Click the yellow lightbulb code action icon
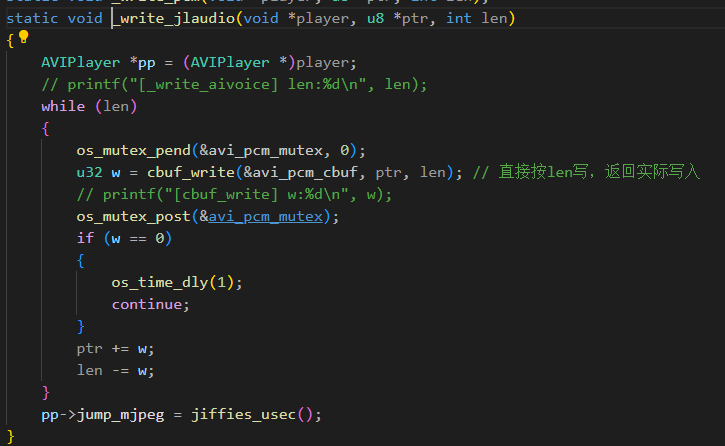This screenshot has width=725, height=446. pos(24,37)
